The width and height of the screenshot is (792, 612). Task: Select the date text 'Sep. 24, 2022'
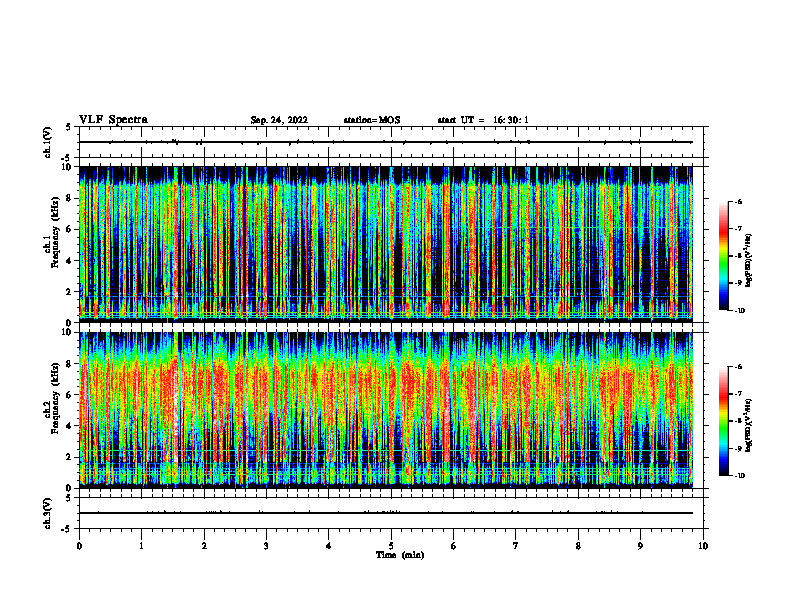click(279, 120)
